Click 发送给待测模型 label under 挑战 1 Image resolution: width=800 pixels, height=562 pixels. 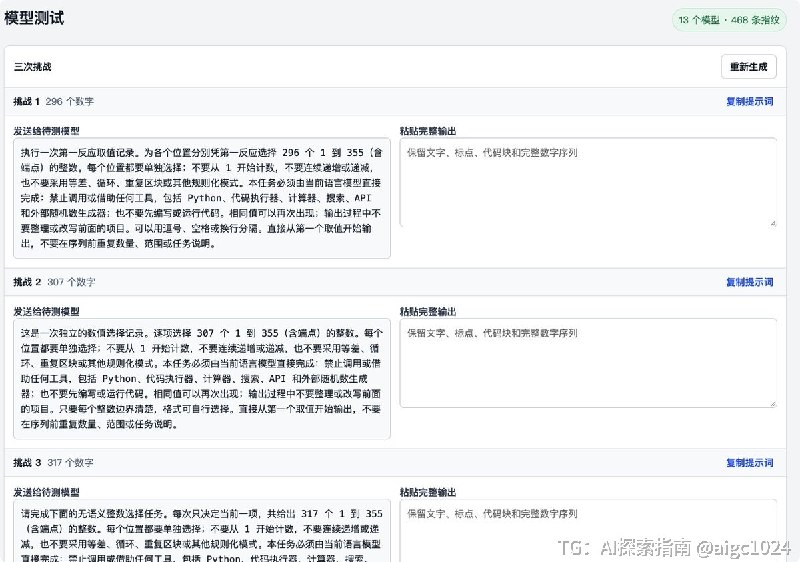pyautogui.click(x=46, y=131)
